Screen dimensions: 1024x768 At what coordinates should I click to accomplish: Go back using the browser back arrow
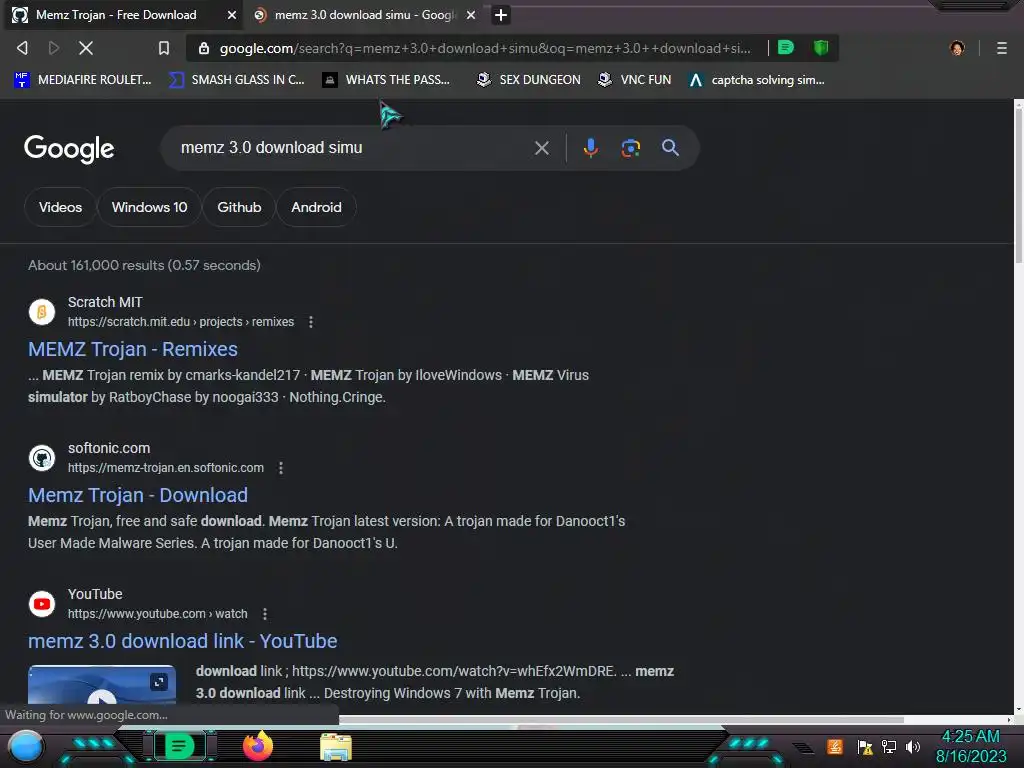(x=22, y=48)
